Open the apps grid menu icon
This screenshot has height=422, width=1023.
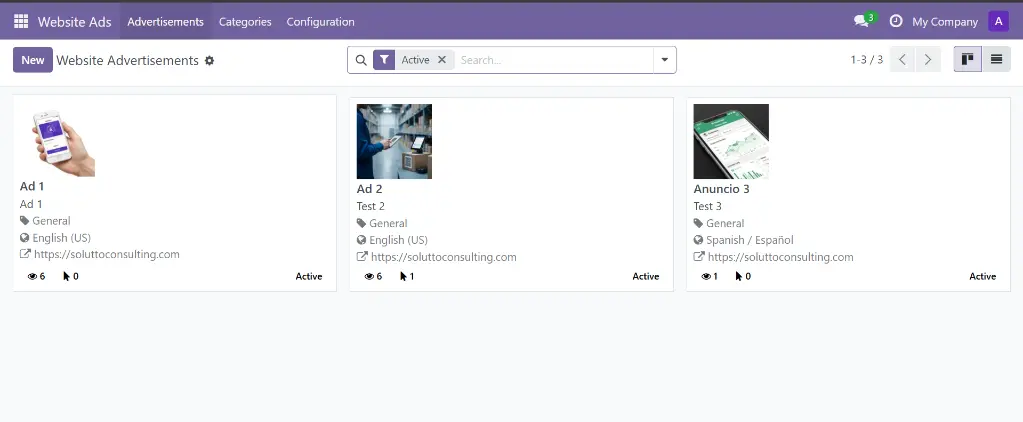coord(21,21)
